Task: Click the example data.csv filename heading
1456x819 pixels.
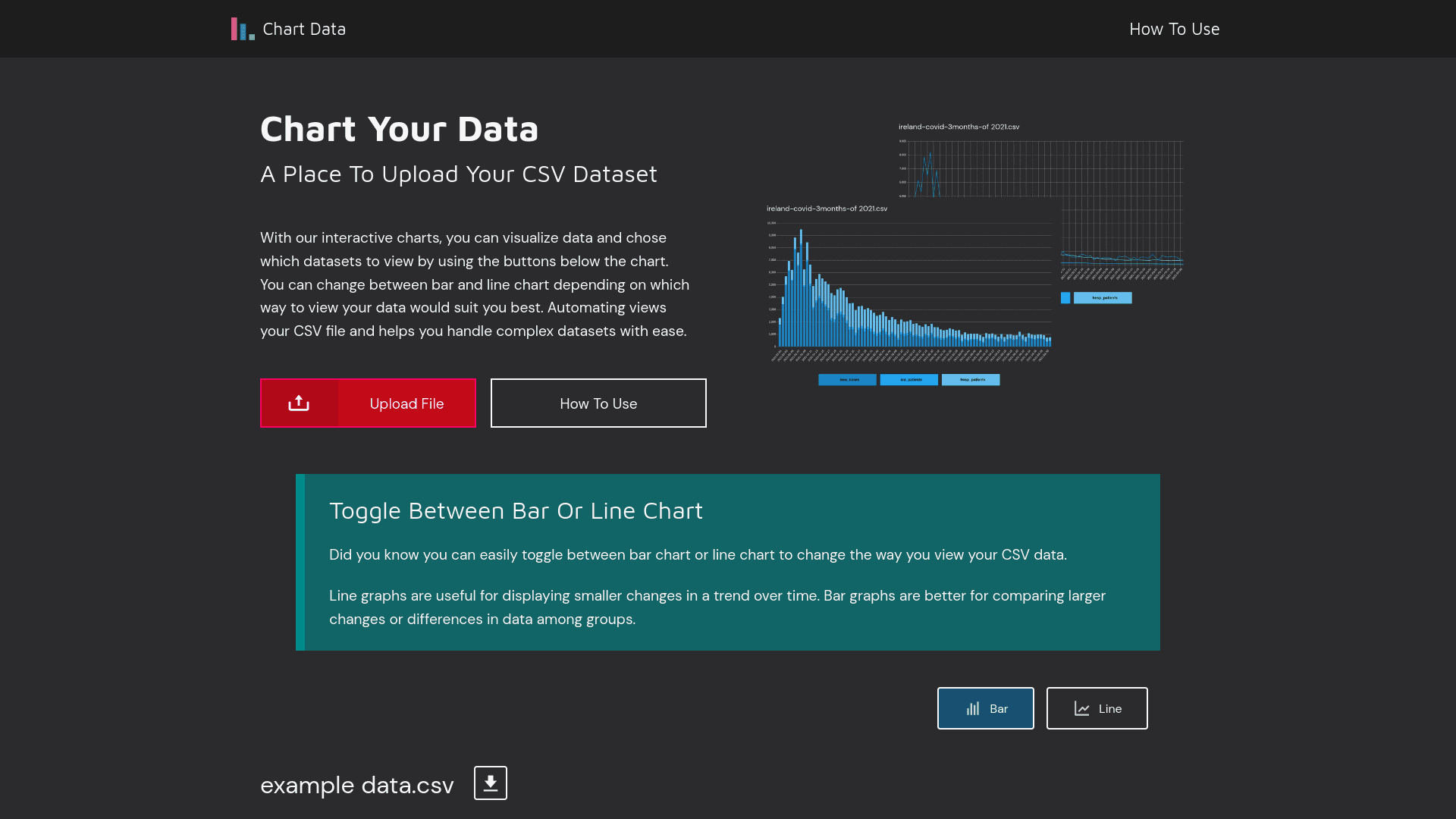Action: point(356,785)
